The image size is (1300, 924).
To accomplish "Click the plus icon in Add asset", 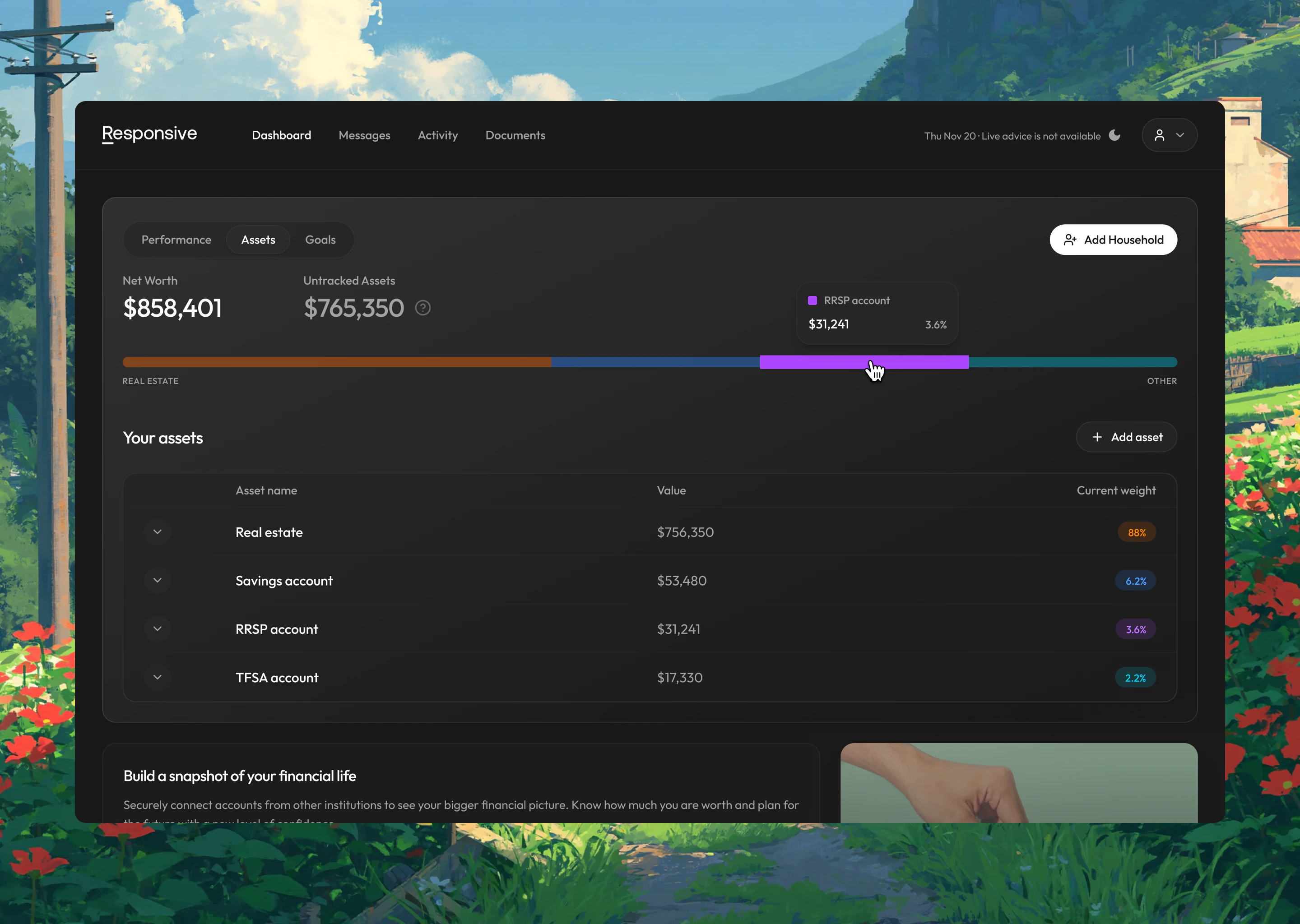I will (1097, 437).
